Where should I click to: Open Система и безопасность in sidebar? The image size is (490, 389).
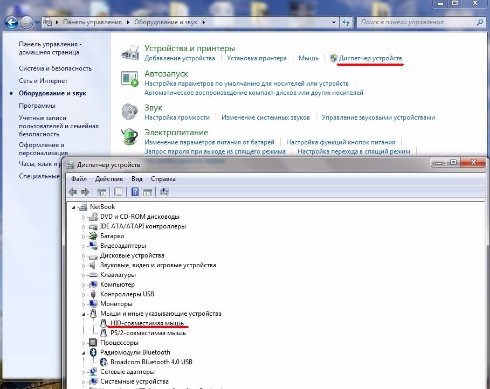(55, 68)
